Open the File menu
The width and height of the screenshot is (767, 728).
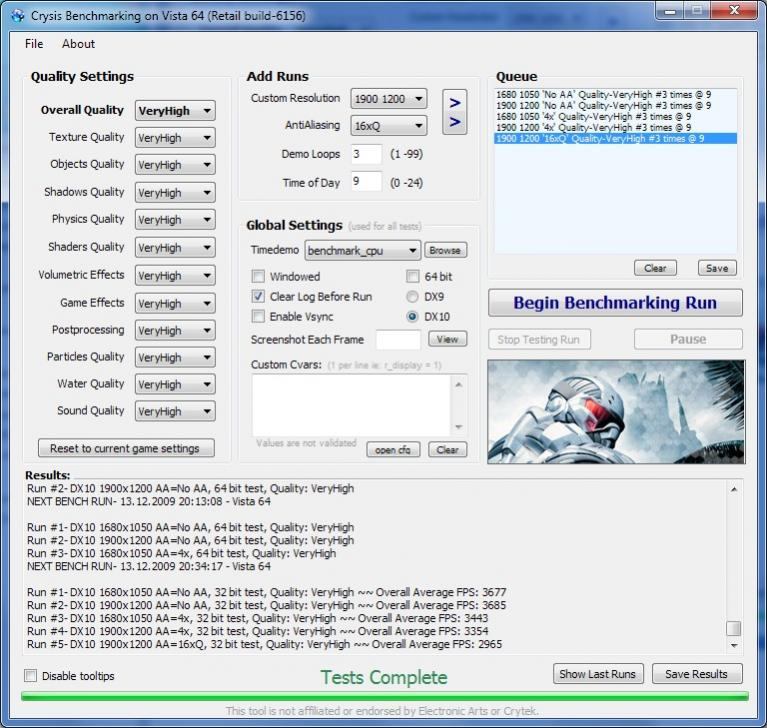tap(34, 44)
